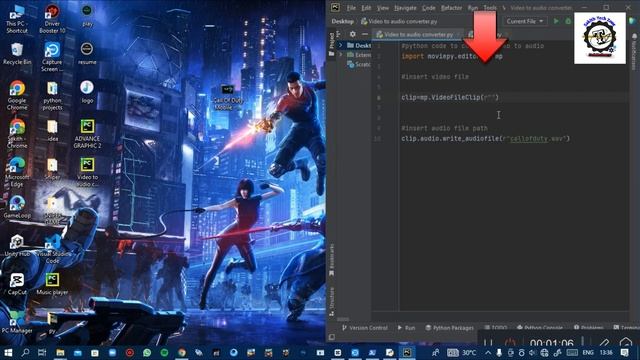Screen dimensions: 640x360
Task: Open Capture Screen desktop icon
Action: click(x=52, y=57)
